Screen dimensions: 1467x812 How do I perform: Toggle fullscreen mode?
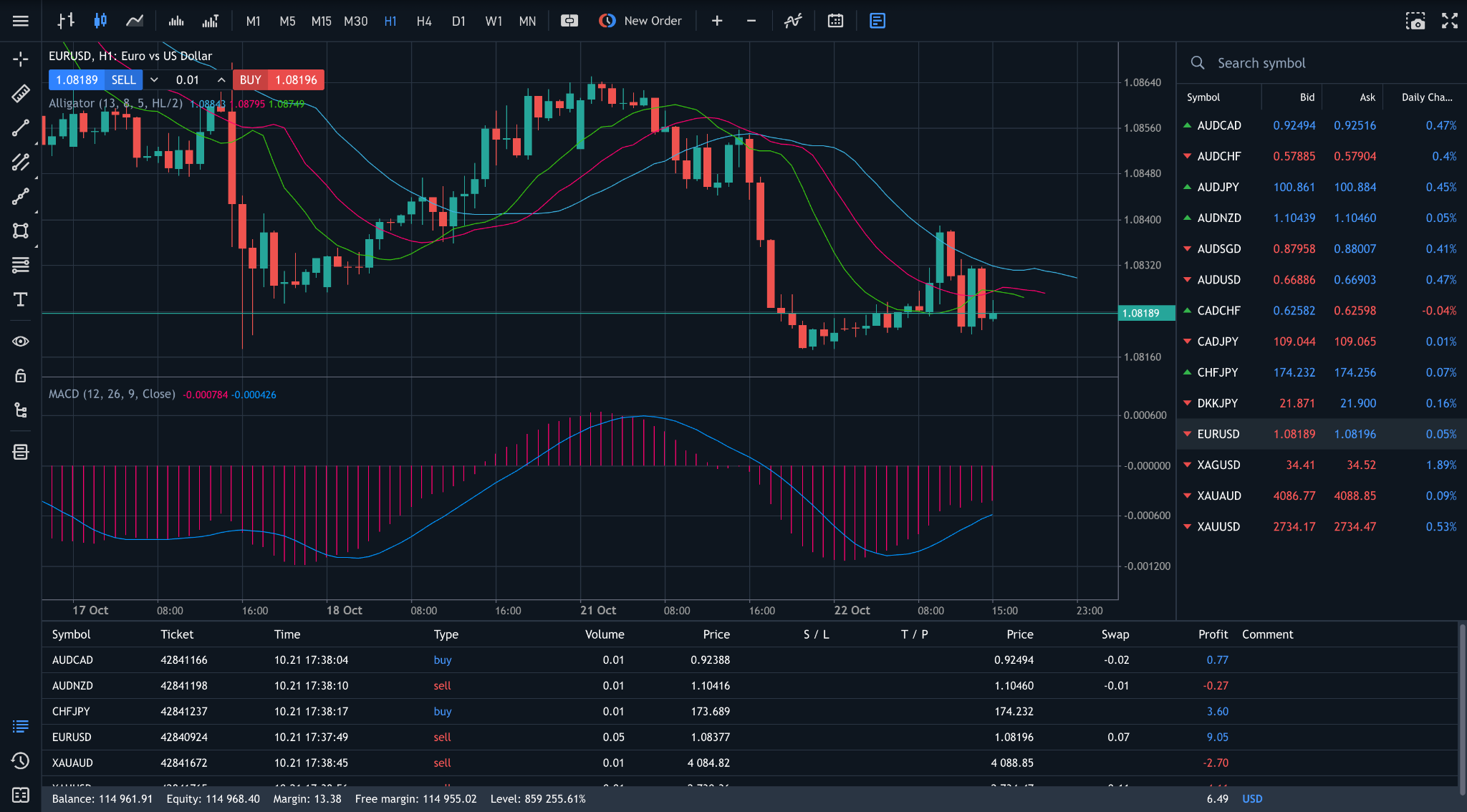pos(1449,21)
